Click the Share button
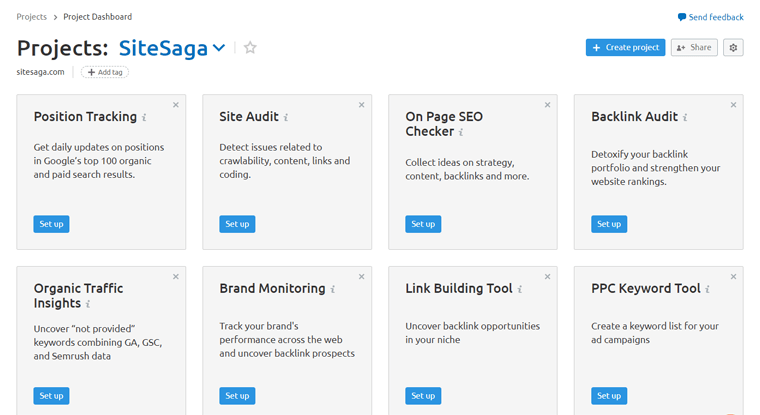Viewport: 760px width, 415px height. (x=694, y=48)
